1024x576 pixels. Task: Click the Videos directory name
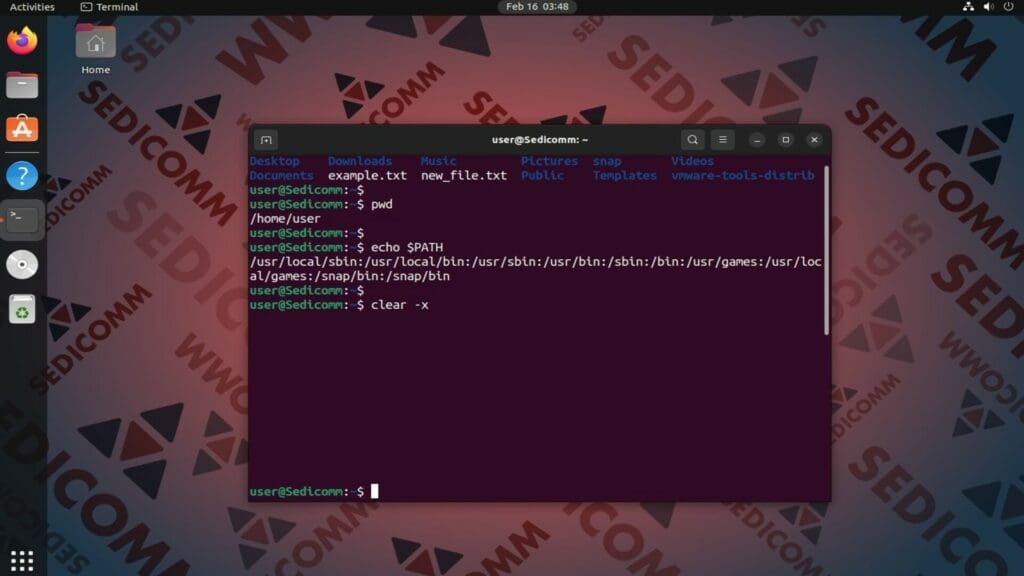click(x=692, y=161)
